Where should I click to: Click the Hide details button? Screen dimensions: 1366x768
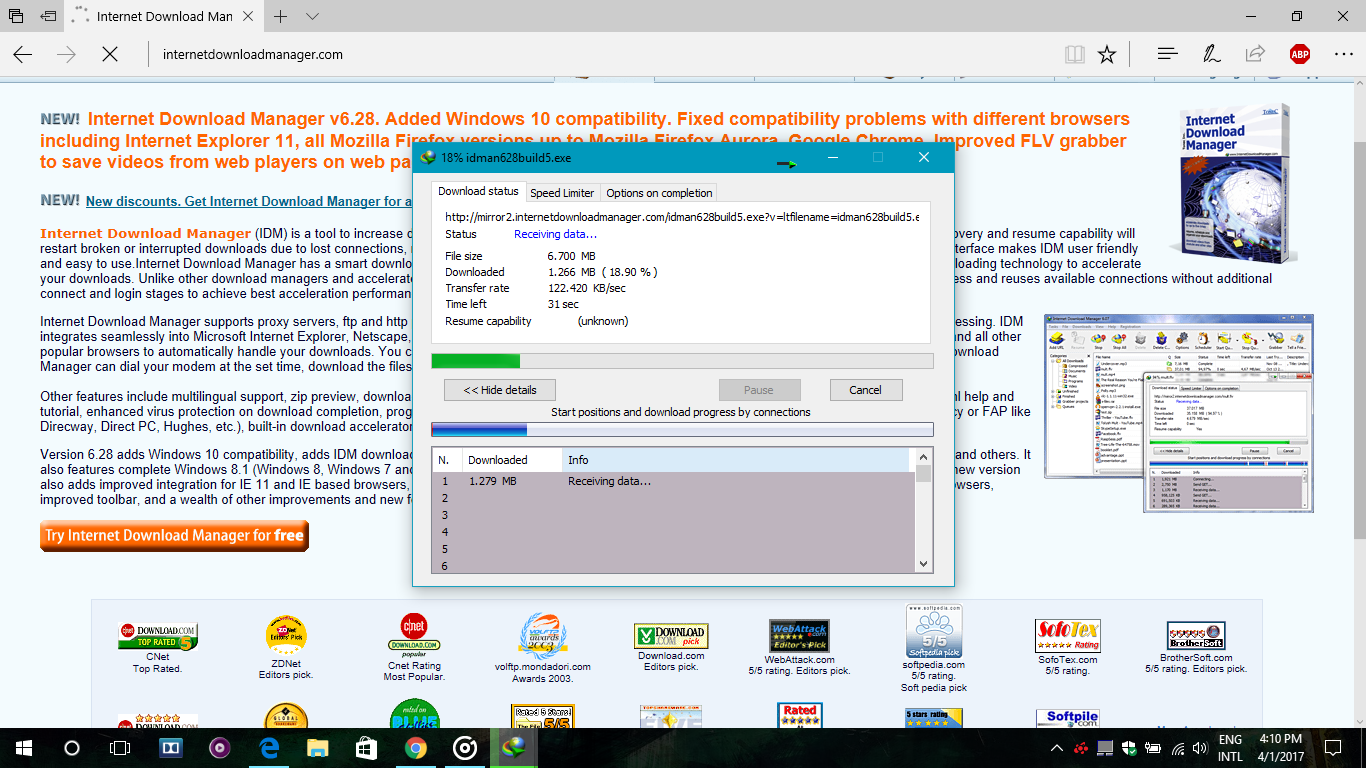(500, 390)
